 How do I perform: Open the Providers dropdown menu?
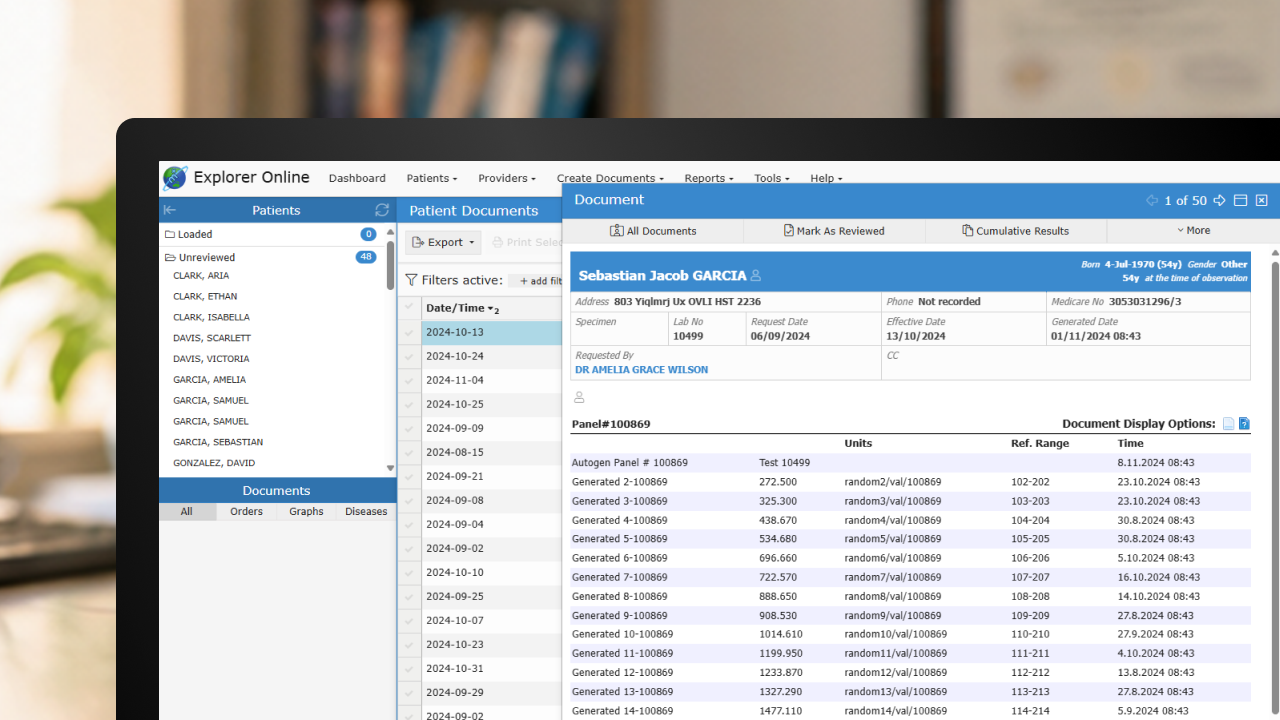pos(506,178)
